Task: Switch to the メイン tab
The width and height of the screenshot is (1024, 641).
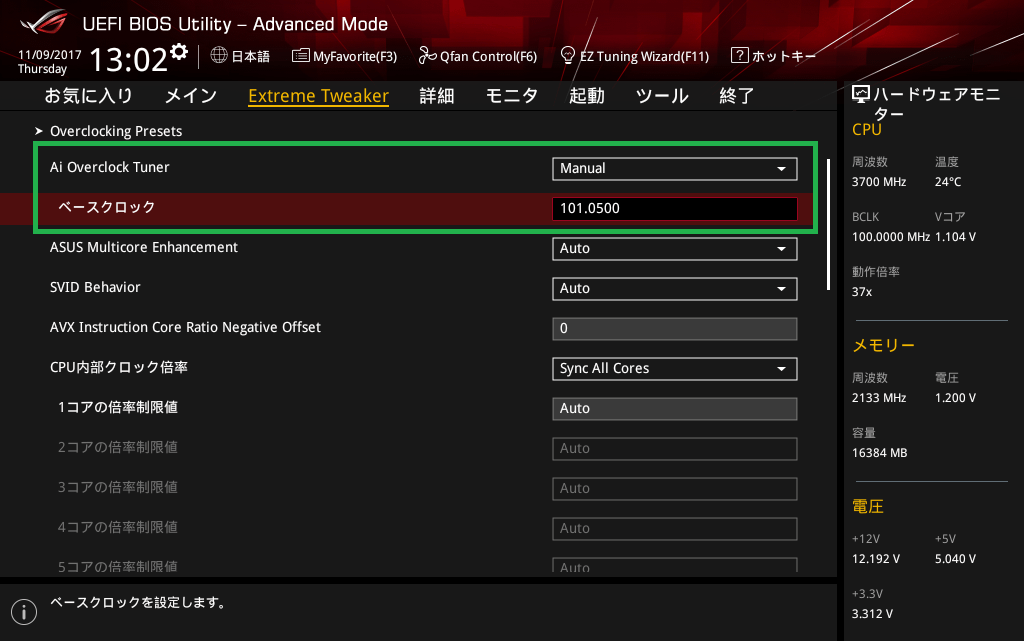Action: tap(191, 96)
